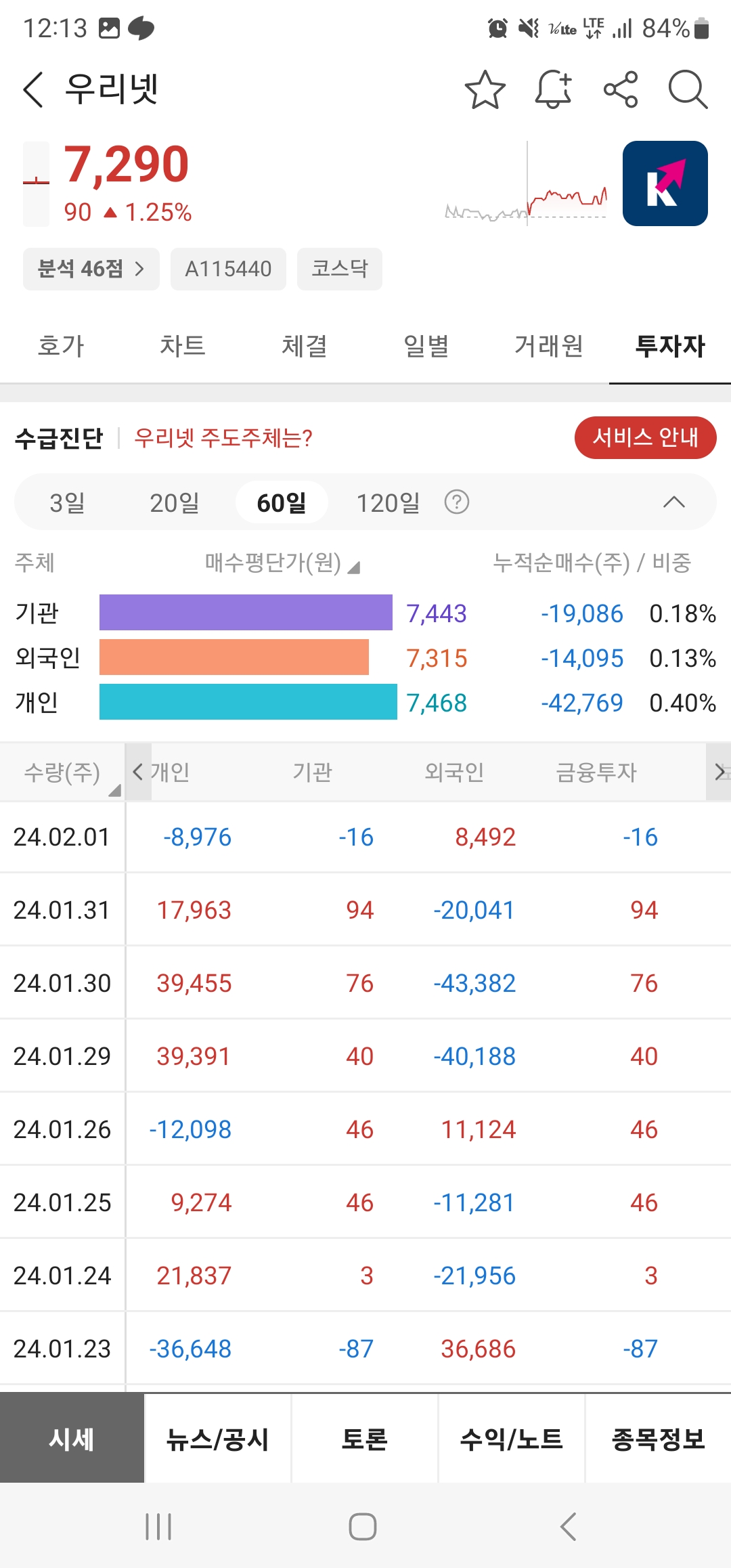The height and width of the screenshot is (1568, 731).
Task: Open the 수익/노트 bottom tab
Action: [x=512, y=1439]
